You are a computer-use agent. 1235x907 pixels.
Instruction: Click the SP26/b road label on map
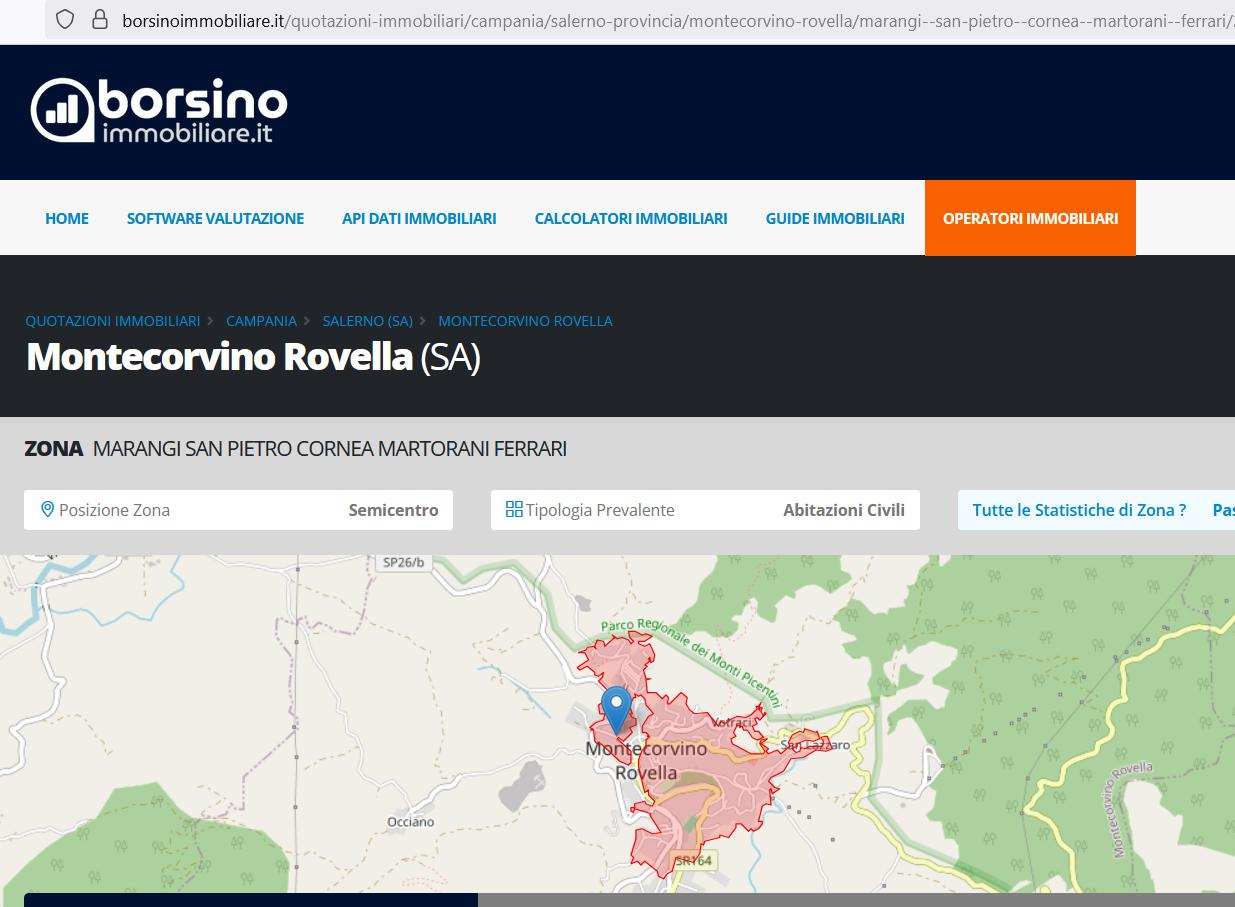[x=403, y=563]
